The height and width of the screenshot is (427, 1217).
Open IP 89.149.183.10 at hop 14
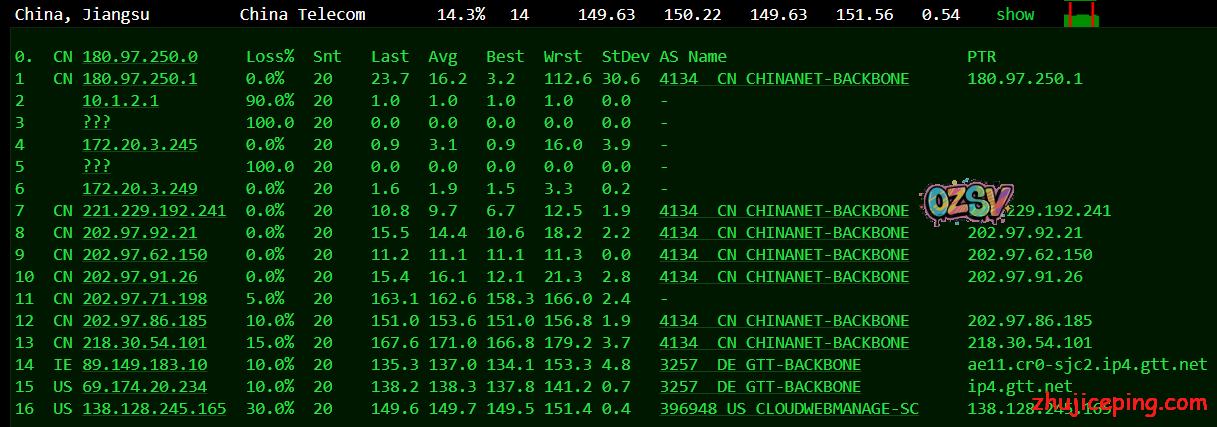click(x=145, y=365)
